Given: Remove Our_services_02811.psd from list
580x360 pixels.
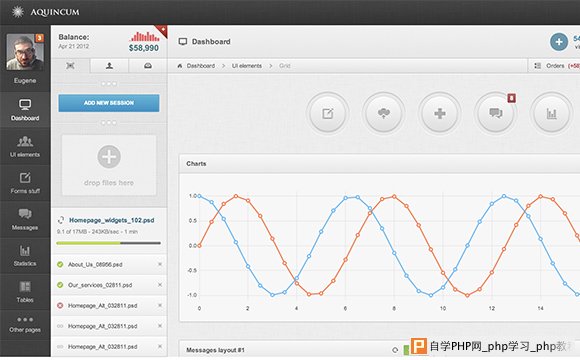Looking at the screenshot, I should [160, 285].
